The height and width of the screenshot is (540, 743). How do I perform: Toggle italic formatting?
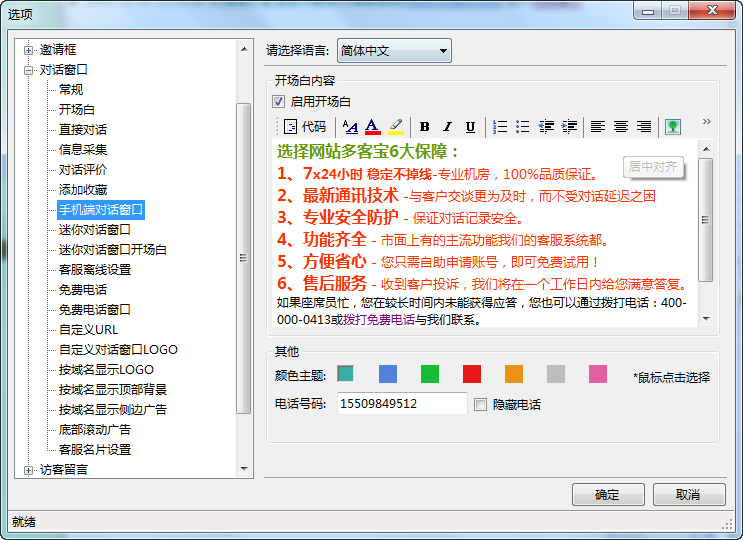click(447, 127)
